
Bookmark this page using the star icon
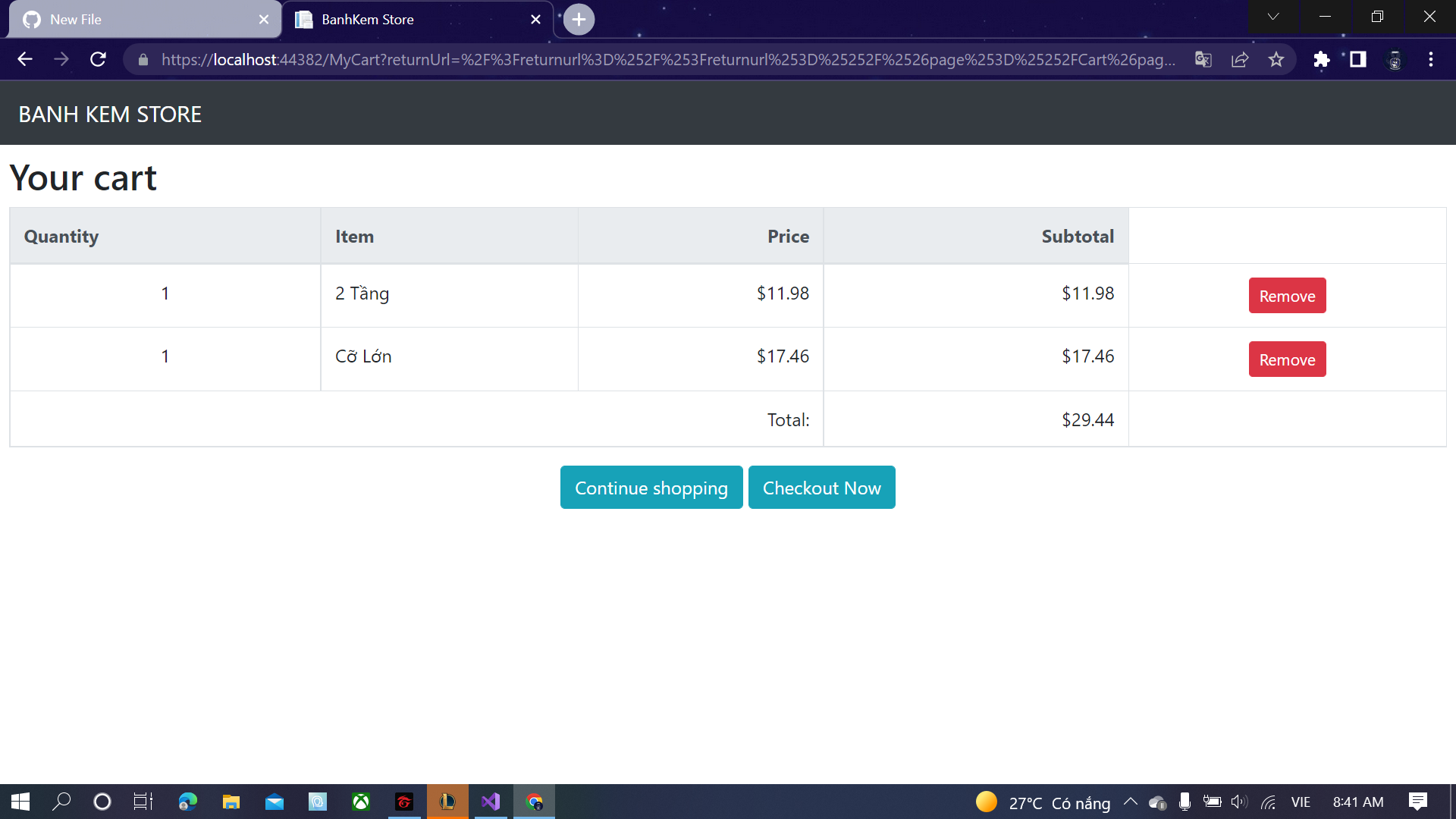(1276, 59)
